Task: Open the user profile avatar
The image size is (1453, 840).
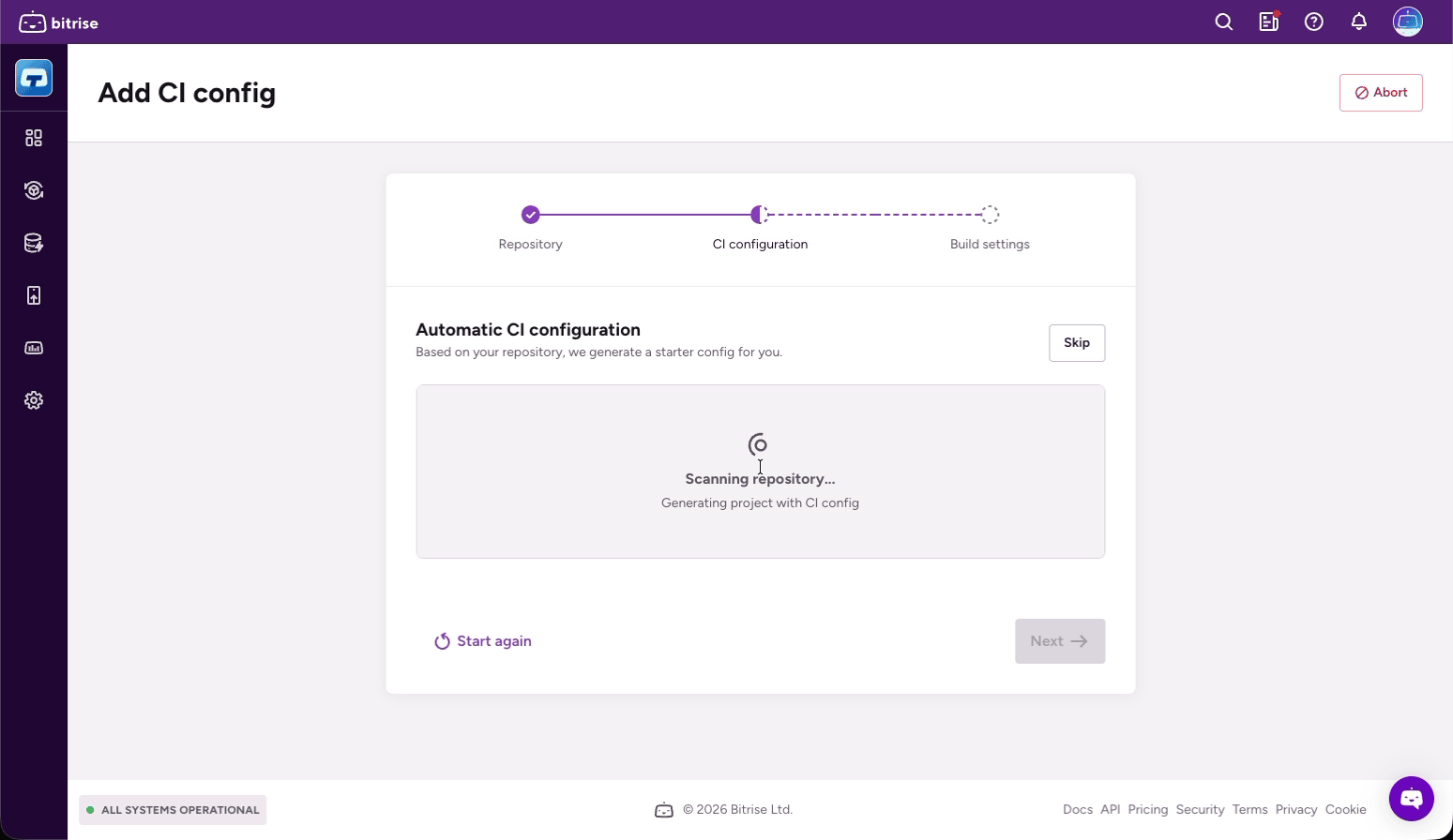Action: coord(1408,22)
